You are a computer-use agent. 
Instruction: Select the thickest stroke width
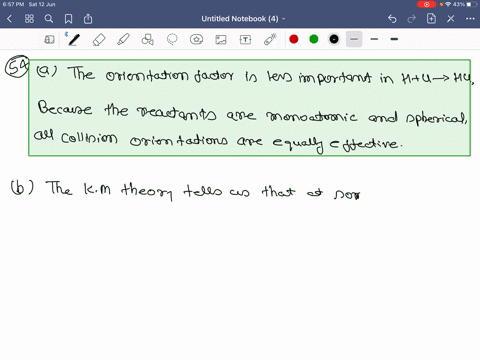[394, 39]
